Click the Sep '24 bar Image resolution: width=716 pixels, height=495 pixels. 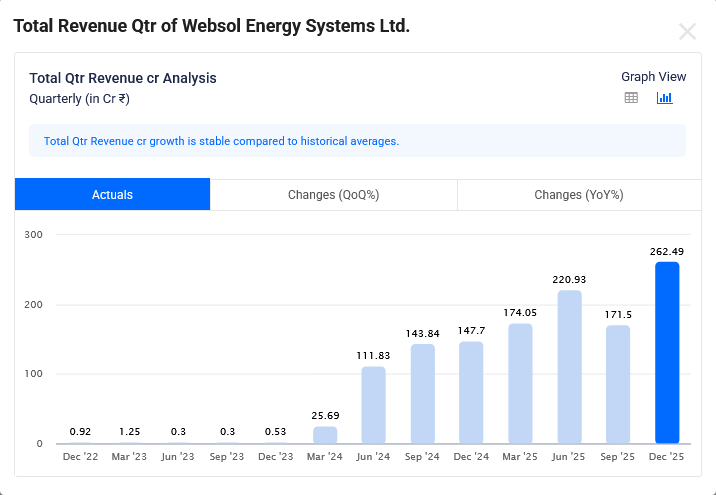tap(423, 394)
